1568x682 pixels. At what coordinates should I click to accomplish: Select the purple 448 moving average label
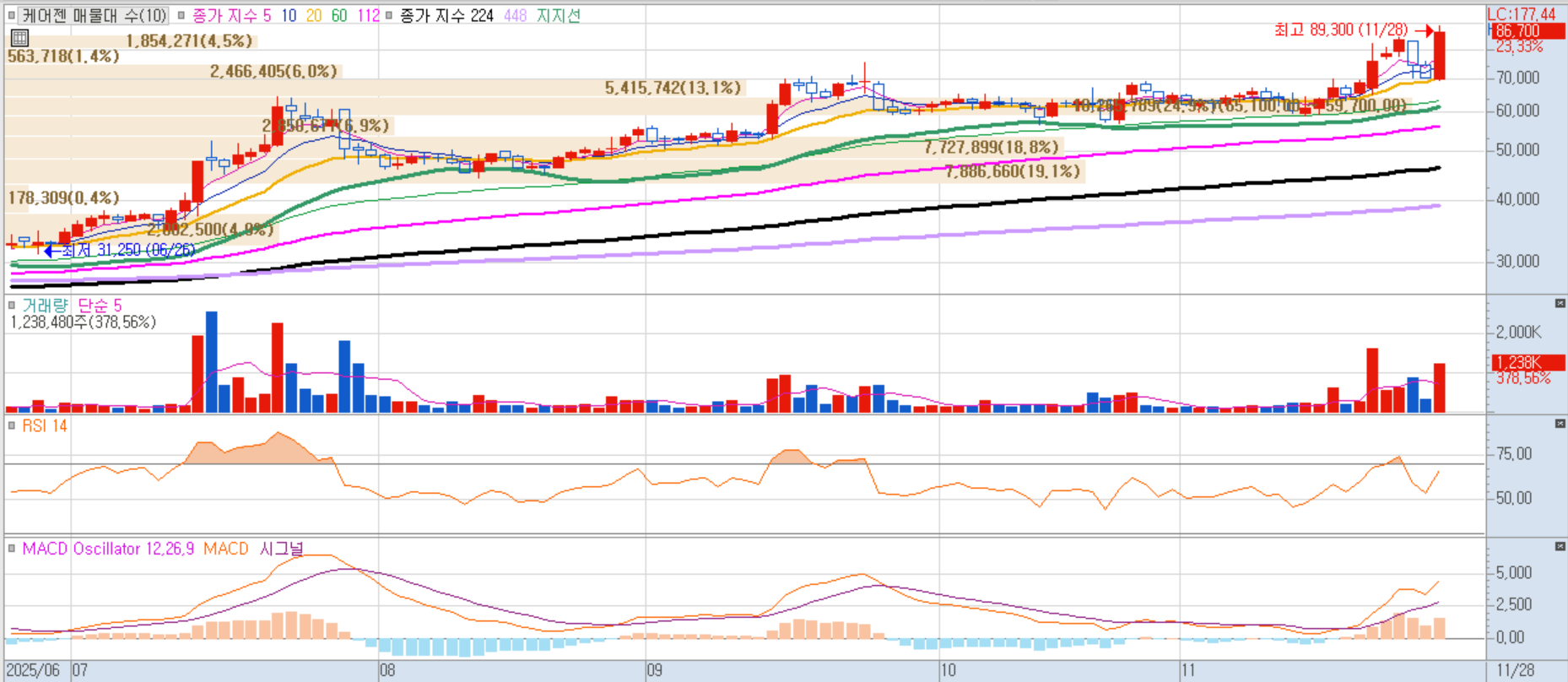515,15
